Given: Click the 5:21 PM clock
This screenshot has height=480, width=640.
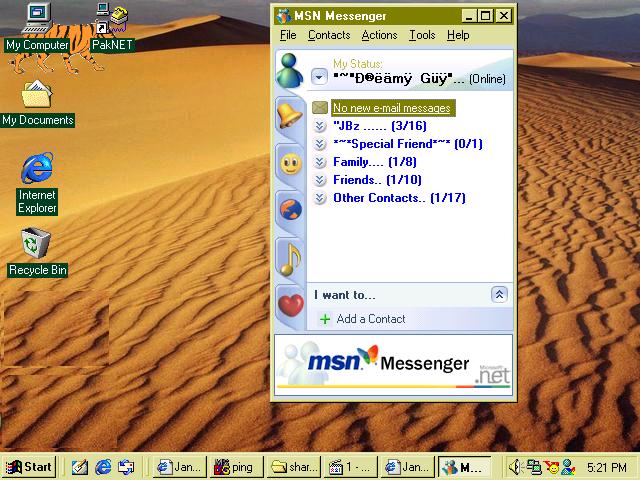Looking at the screenshot, I should [x=607, y=467].
